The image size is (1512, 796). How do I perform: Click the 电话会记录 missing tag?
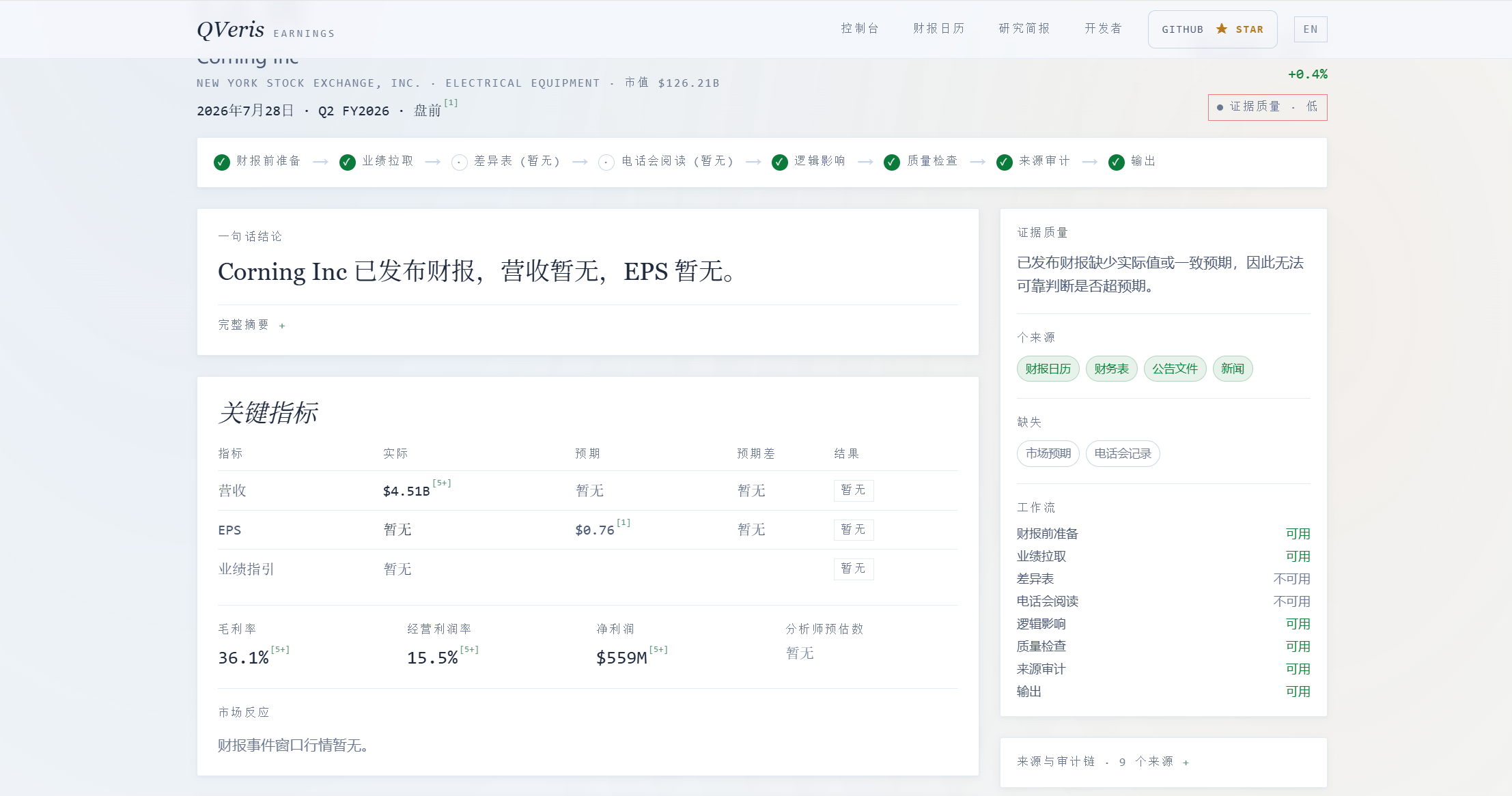(1123, 453)
